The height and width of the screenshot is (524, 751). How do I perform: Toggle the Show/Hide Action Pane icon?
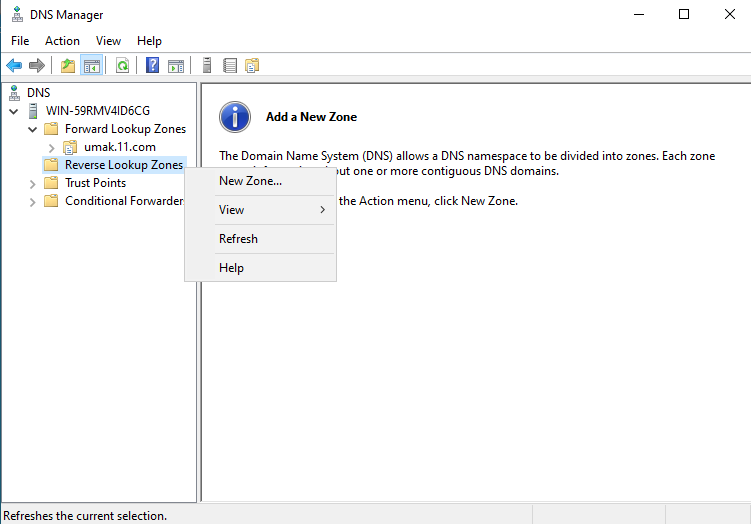coord(176,65)
